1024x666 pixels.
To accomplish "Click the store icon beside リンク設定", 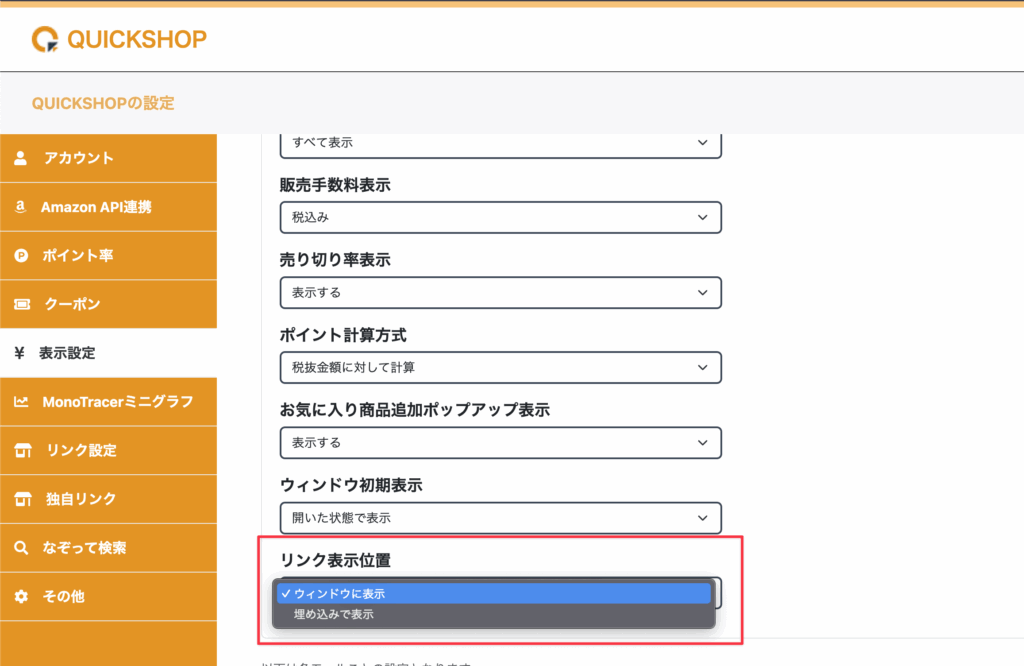I will [23, 451].
